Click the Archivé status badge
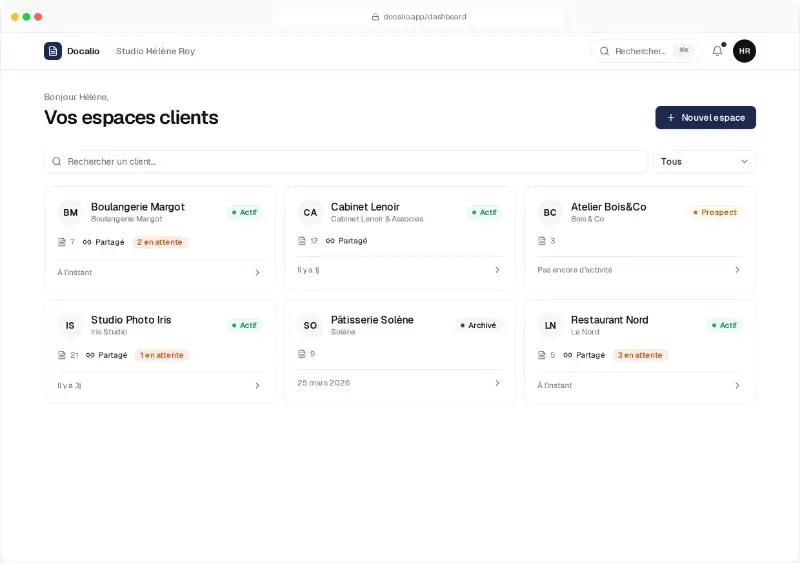 tap(478, 325)
